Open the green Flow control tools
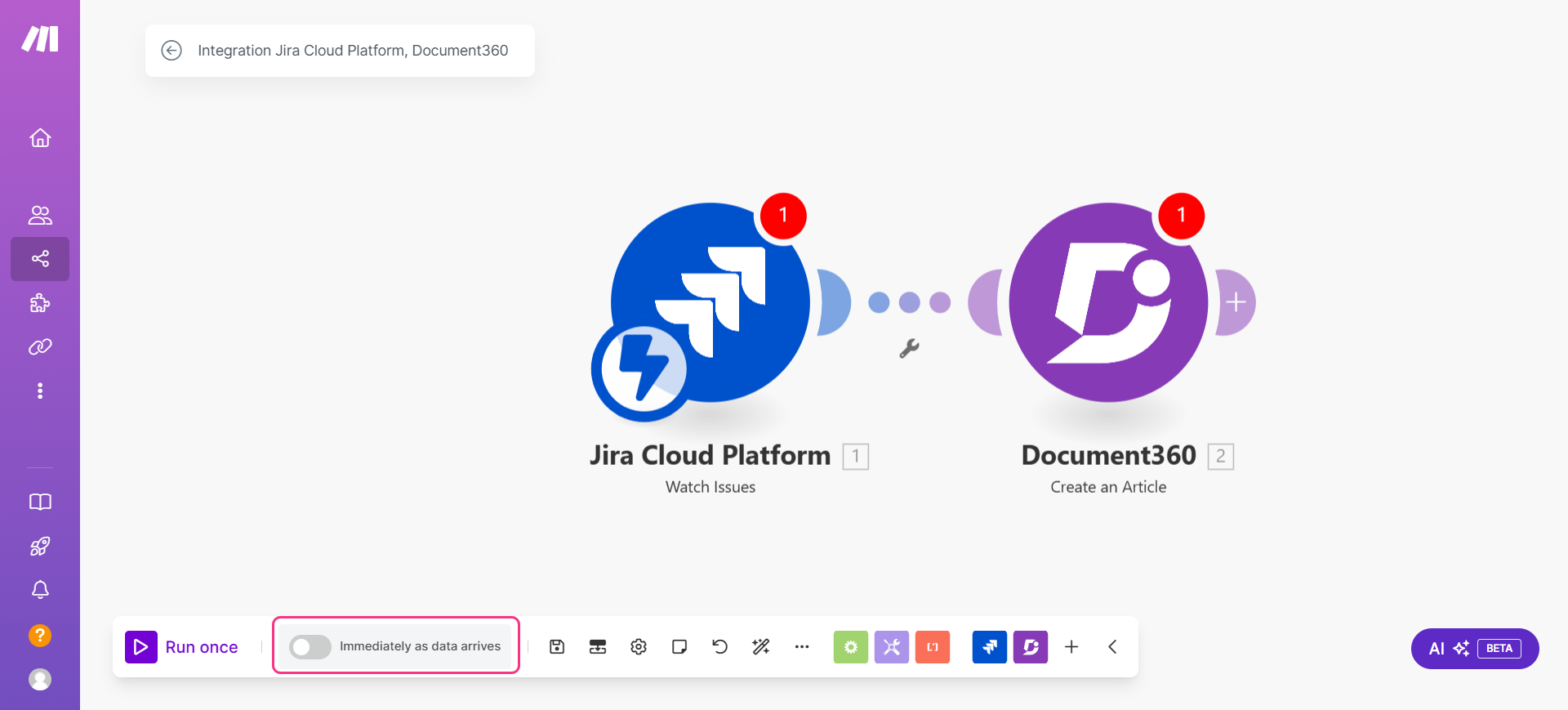The width and height of the screenshot is (1568, 710). click(x=851, y=647)
